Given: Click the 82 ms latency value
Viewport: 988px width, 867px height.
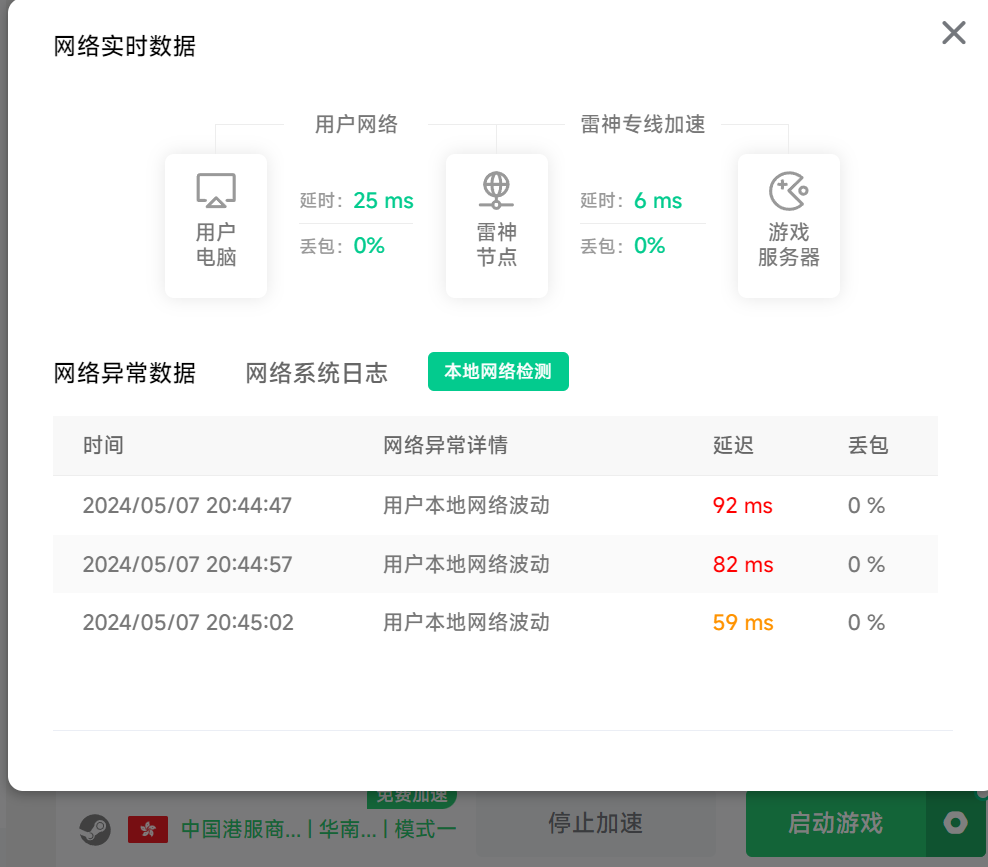Looking at the screenshot, I should coord(743,565).
